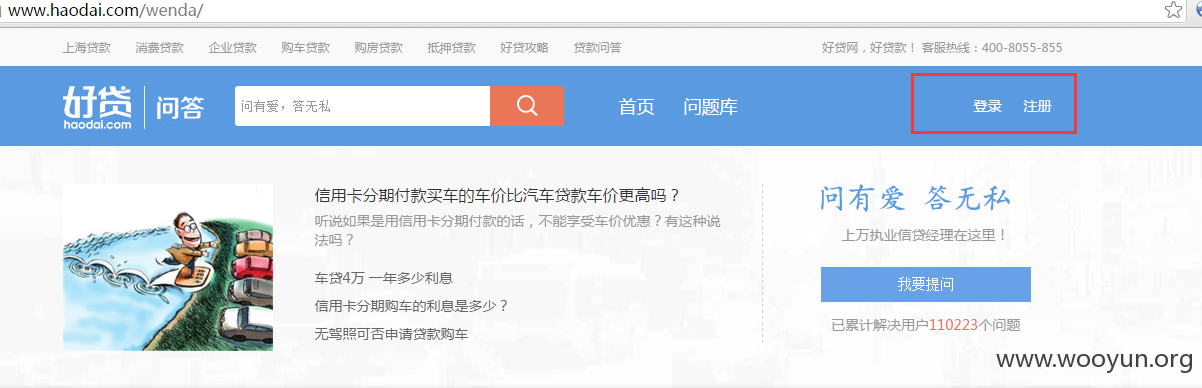Open question 车贷4万 一年多少利息
This screenshot has height=388, width=1202.
pyautogui.click(x=384, y=278)
